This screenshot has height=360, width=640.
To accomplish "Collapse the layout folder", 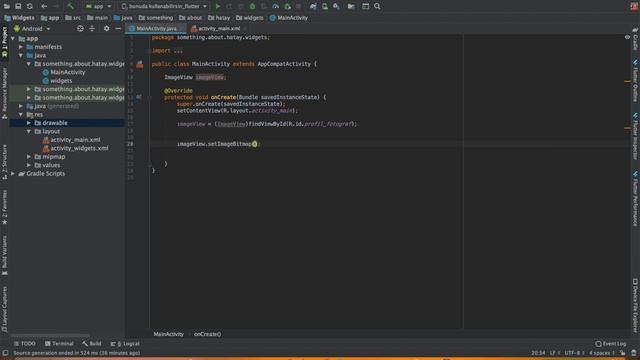I will click(x=29, y=131).
